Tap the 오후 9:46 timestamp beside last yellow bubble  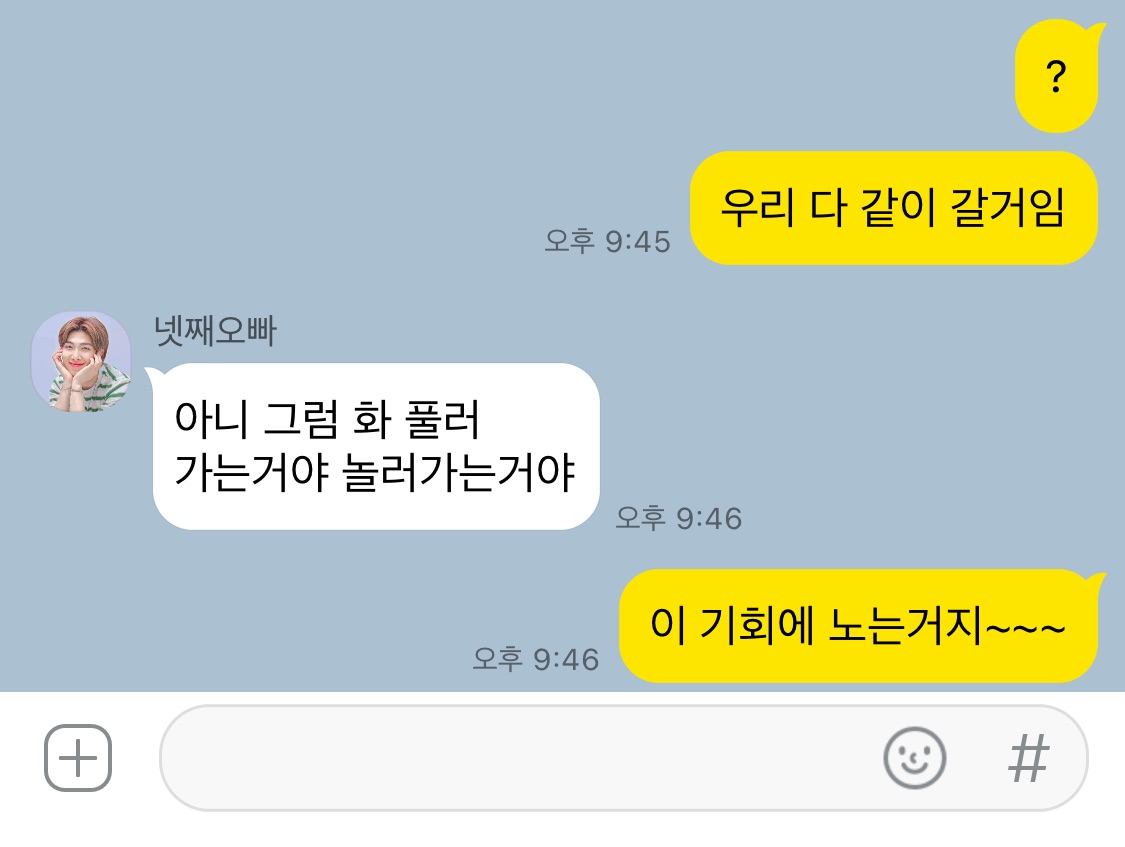tap(536, 659)
